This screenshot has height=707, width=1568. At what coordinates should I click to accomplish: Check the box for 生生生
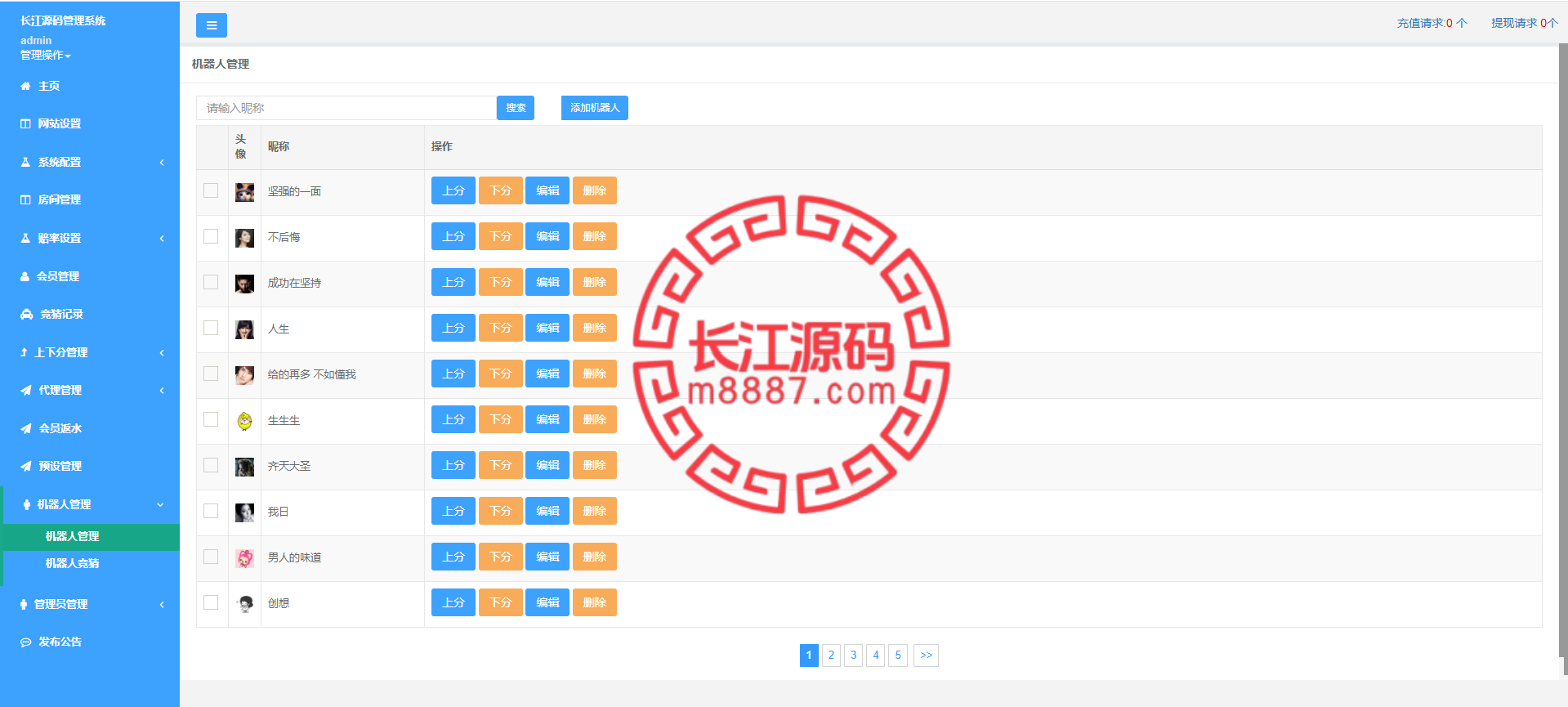tap(211, 419)
